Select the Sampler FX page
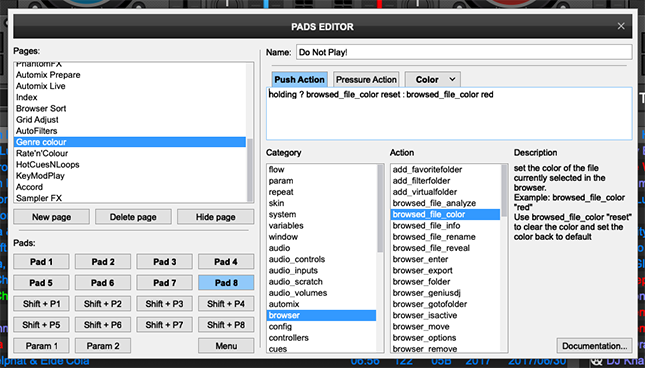645x368 pixels. pos(130,198)
